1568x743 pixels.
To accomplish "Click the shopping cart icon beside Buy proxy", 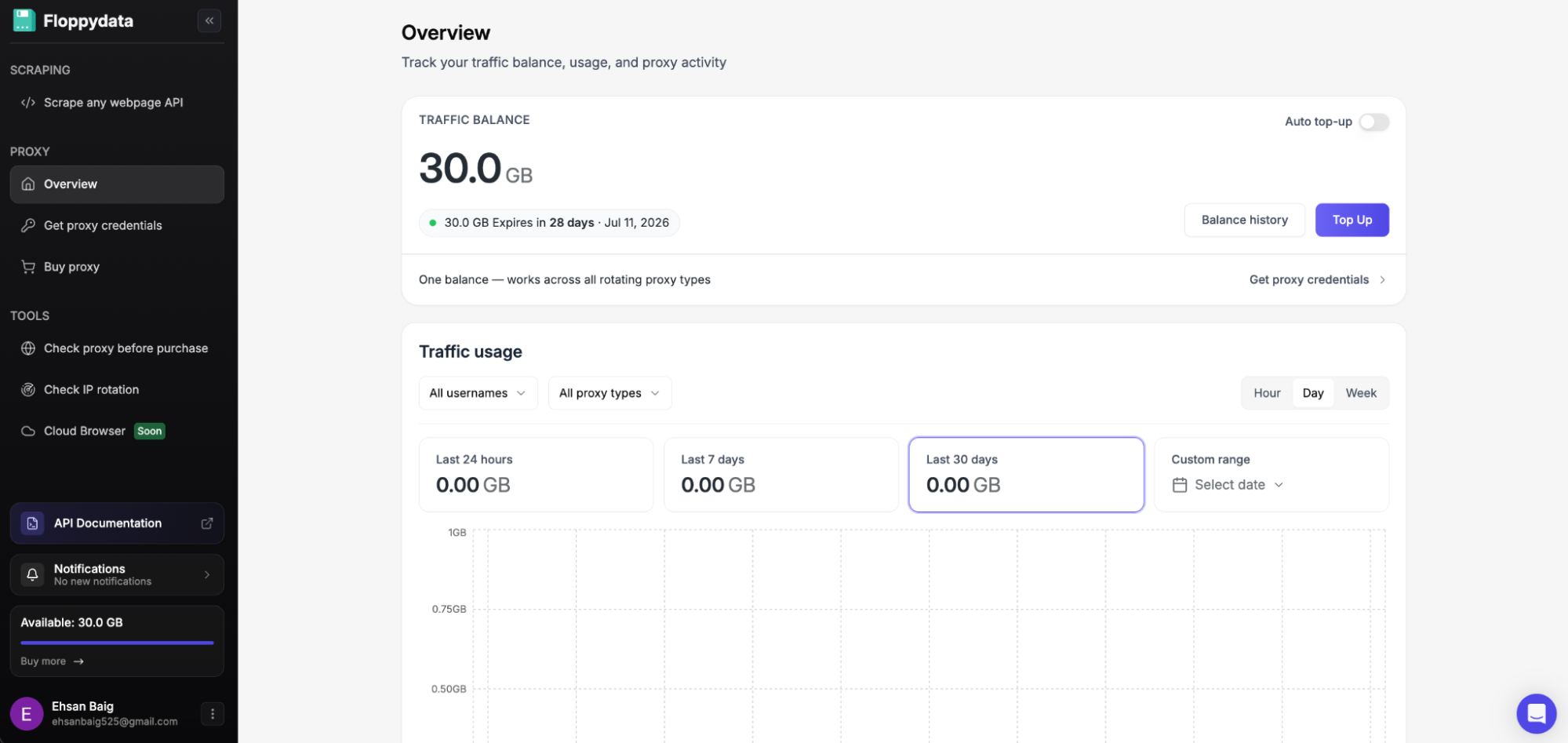I will click(28, 268).
